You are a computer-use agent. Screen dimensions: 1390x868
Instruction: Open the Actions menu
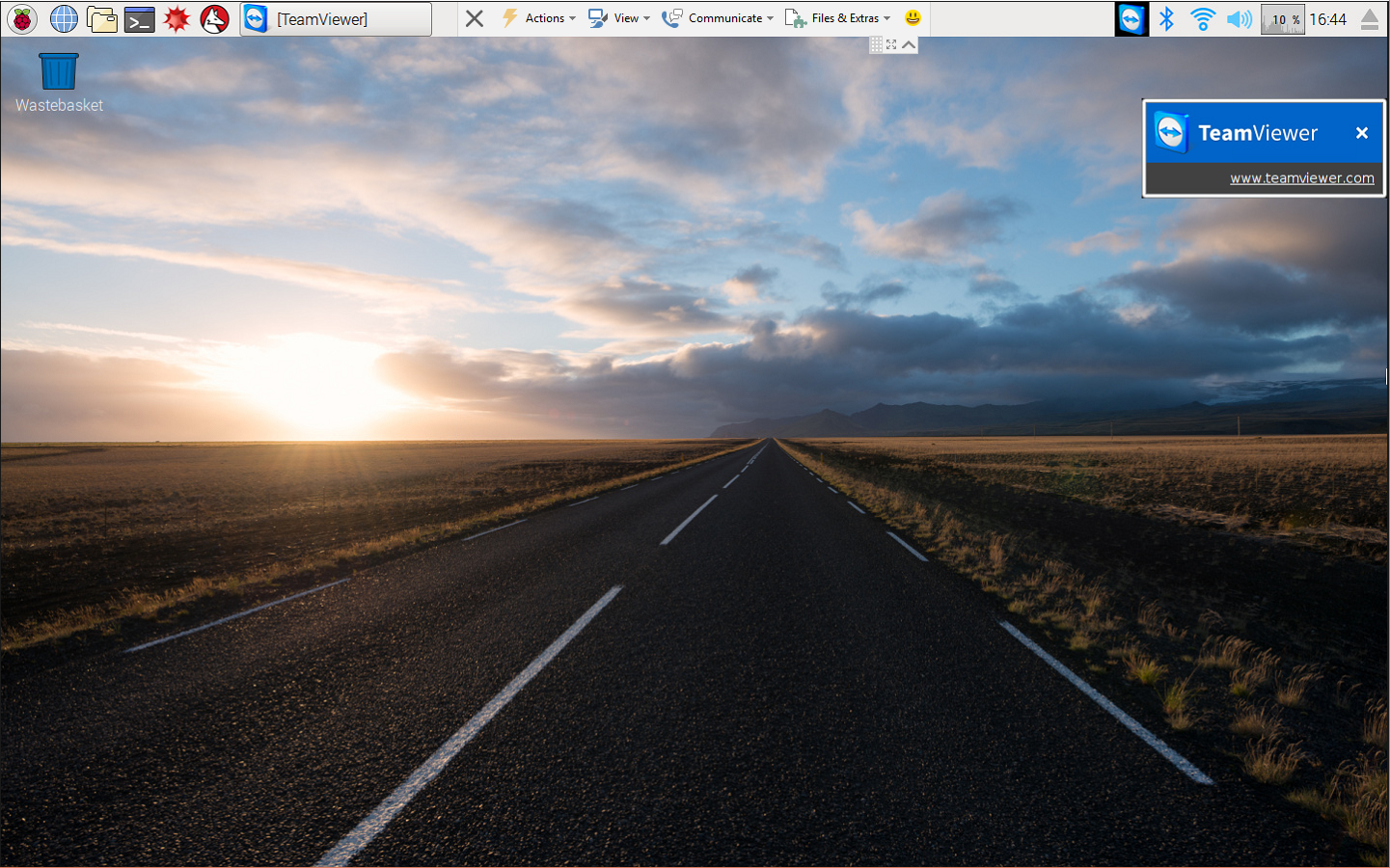tap(538, 18)
